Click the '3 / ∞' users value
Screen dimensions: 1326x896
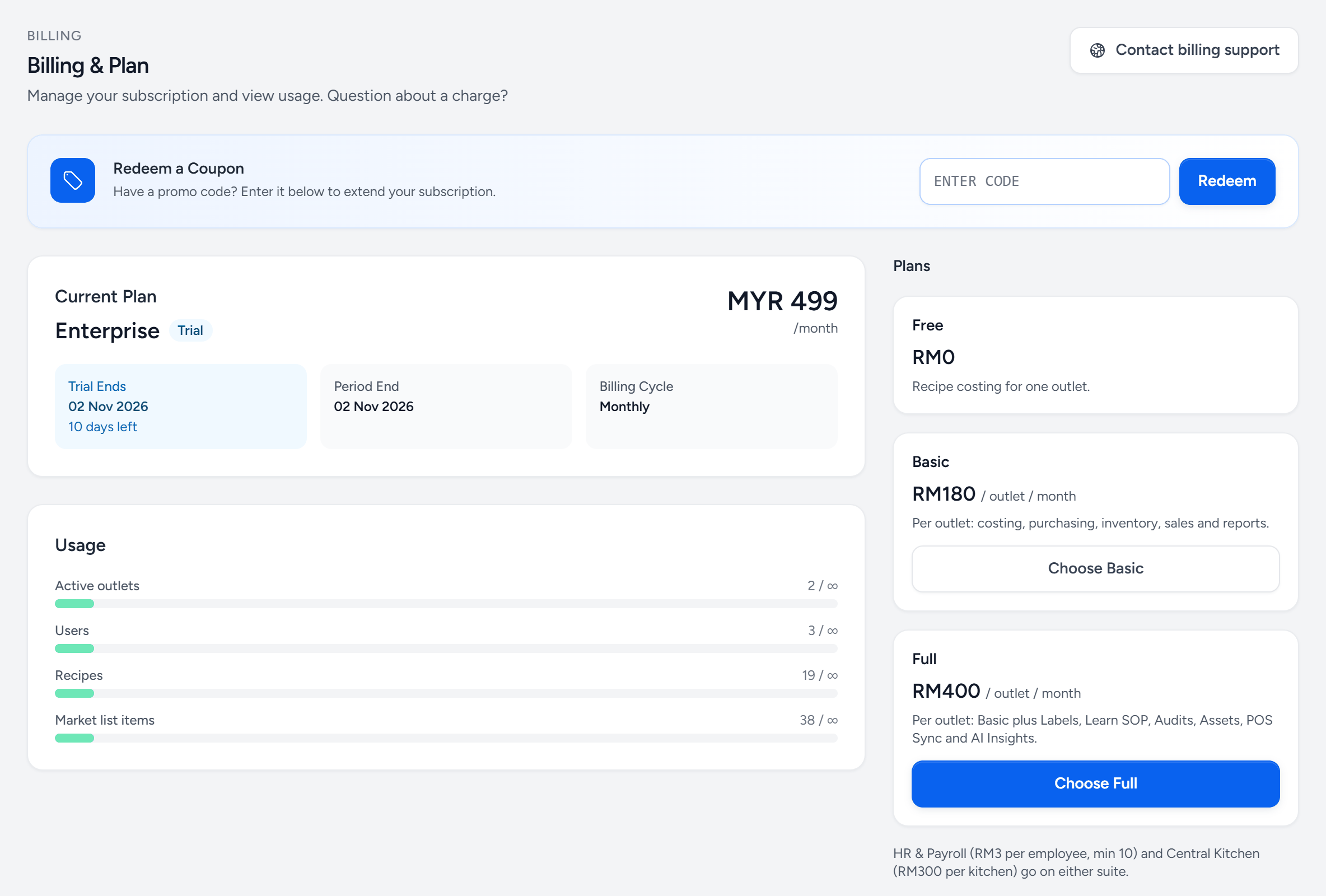coord(822,631)
